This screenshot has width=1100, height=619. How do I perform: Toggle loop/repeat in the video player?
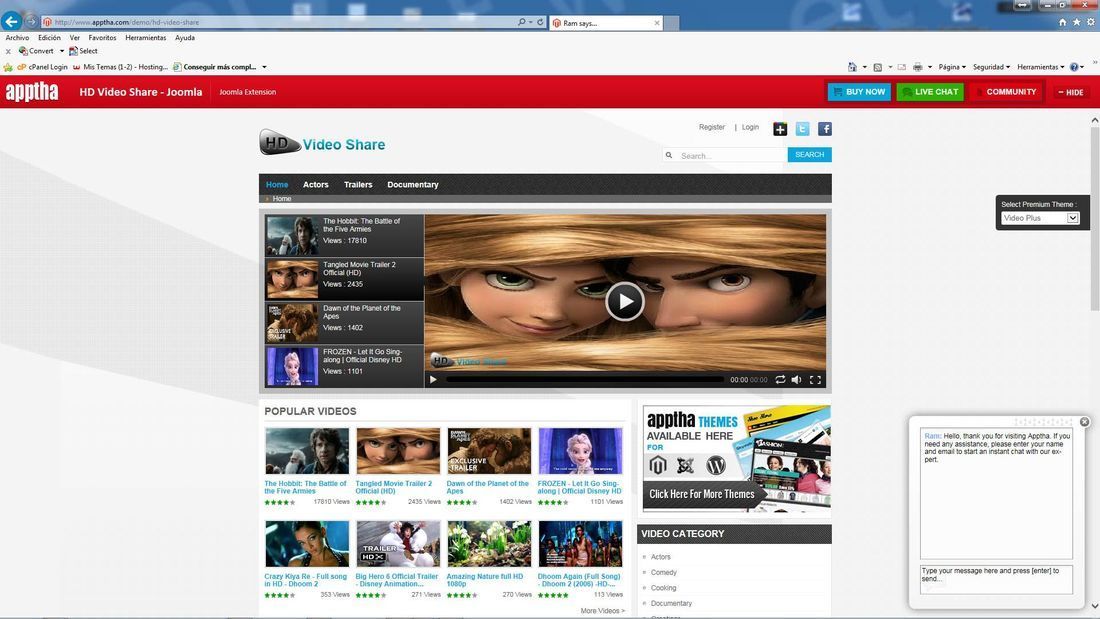pyautogui.click(x=780, y=380)
